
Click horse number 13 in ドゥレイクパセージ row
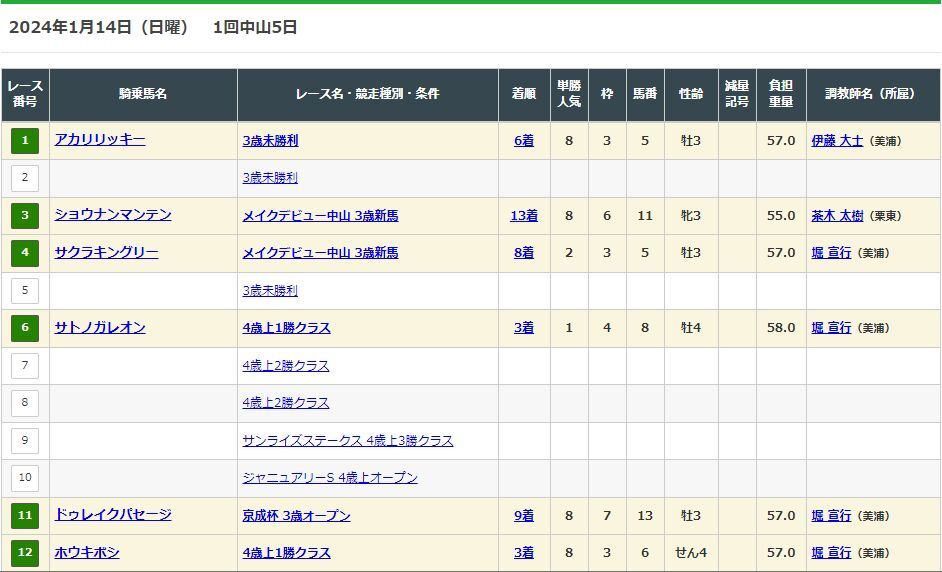click(645, 515)
